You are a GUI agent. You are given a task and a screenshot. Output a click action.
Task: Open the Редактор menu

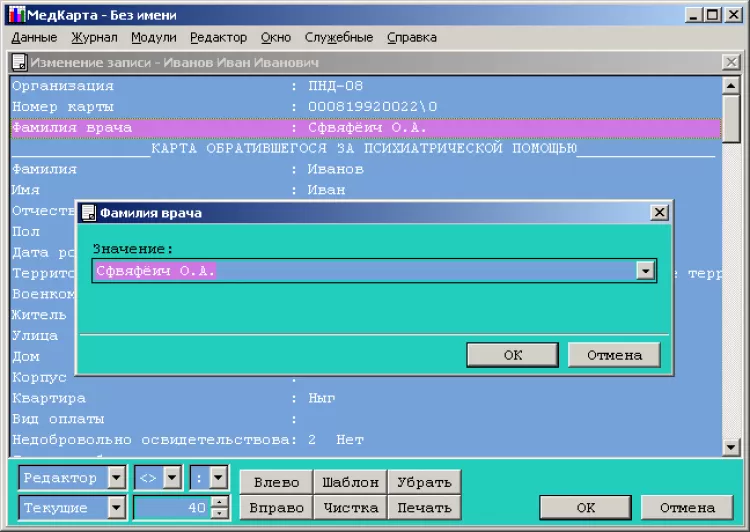(218, 37)
